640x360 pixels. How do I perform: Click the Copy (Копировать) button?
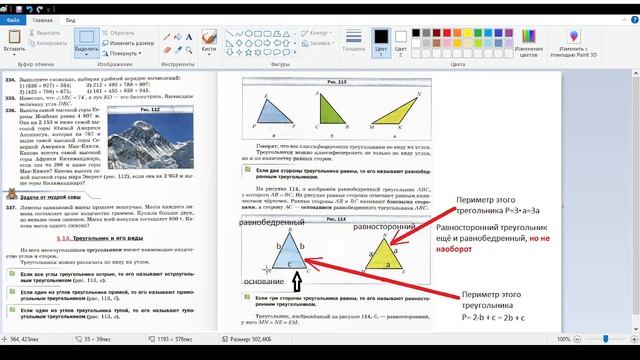pos(48,43)
